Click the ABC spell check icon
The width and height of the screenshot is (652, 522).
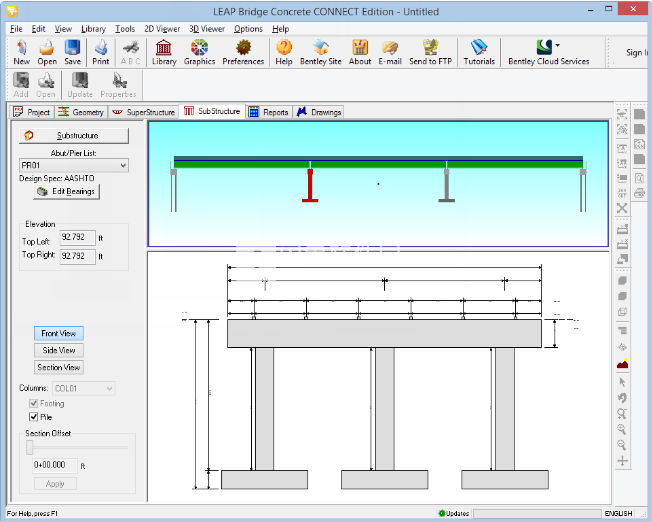pos(131,52)
